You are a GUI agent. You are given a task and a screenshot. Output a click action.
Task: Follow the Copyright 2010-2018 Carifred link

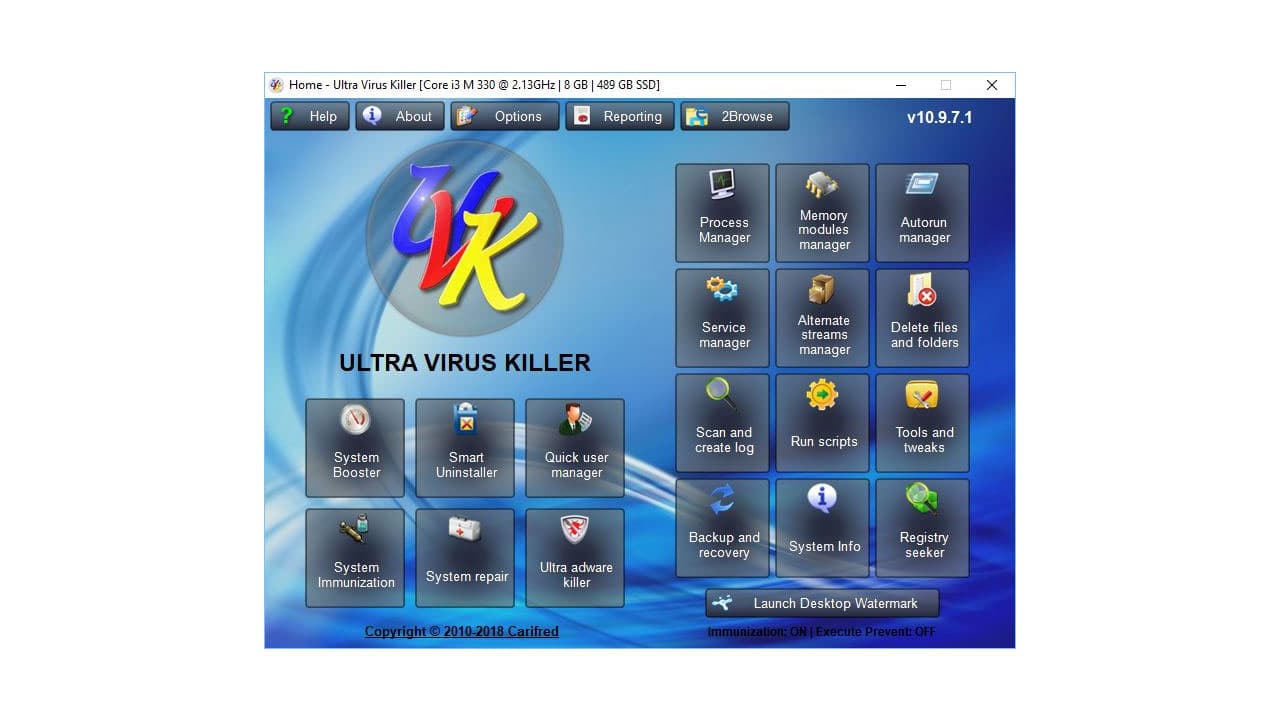462,631
